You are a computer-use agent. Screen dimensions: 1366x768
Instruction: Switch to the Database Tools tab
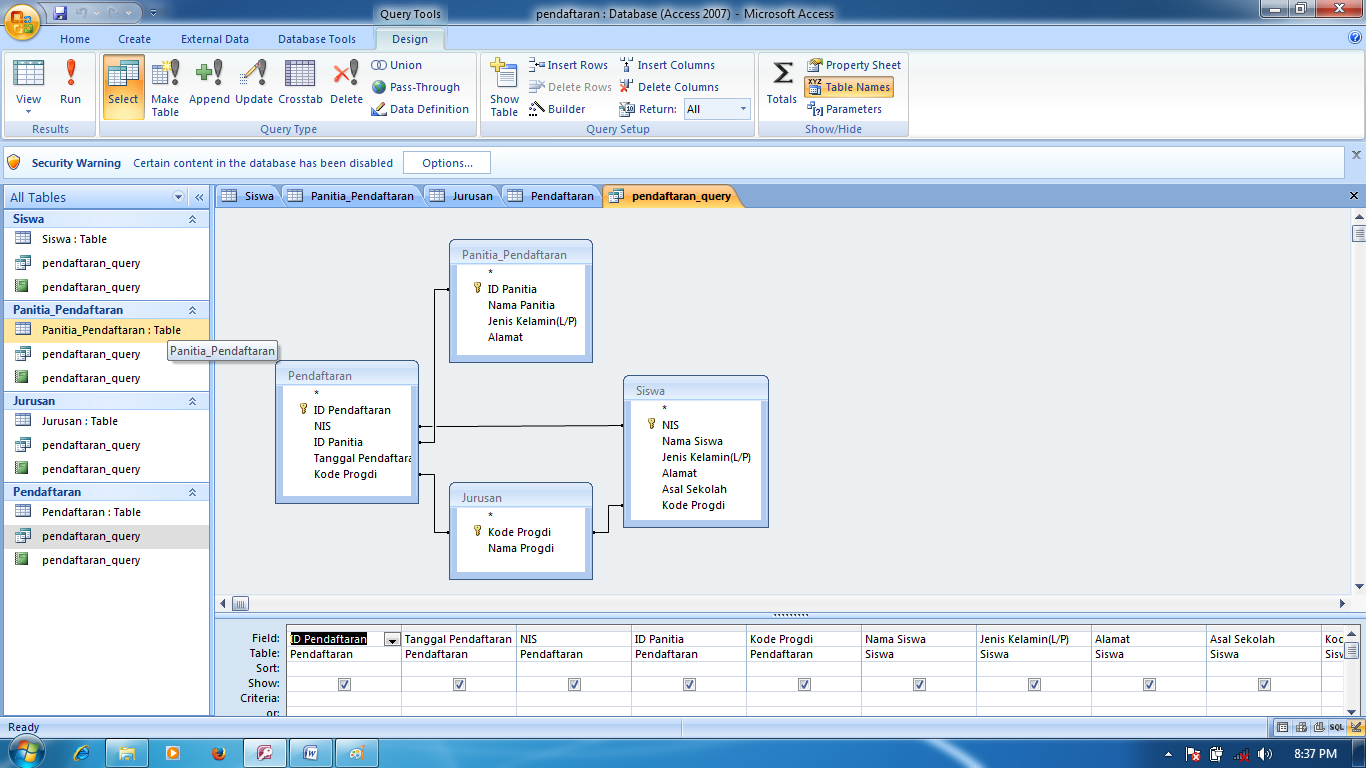[x=316, y=39]
